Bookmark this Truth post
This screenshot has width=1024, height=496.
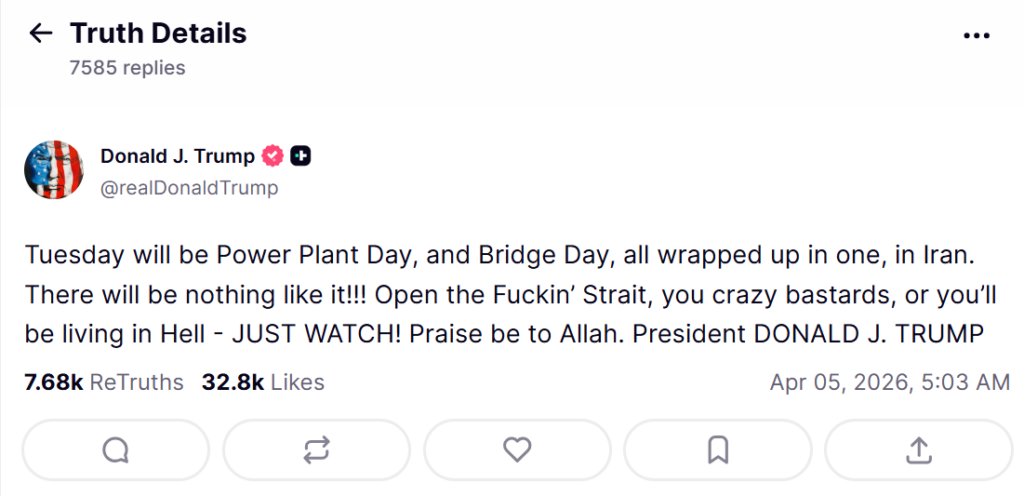717,451
